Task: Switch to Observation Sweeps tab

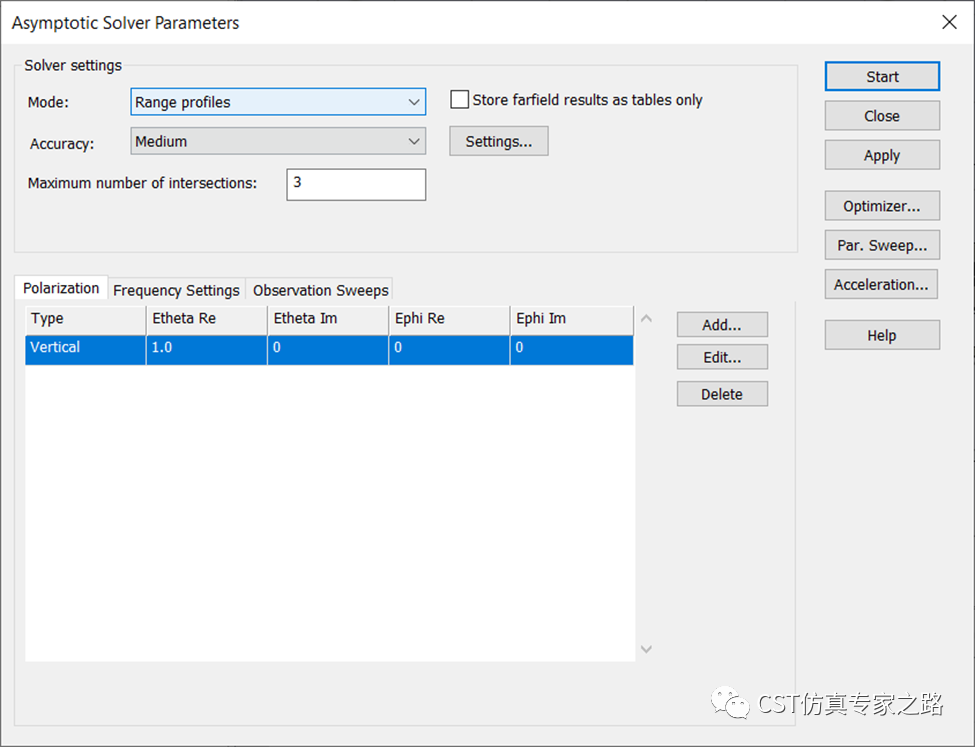Action: tap(320, 290)
